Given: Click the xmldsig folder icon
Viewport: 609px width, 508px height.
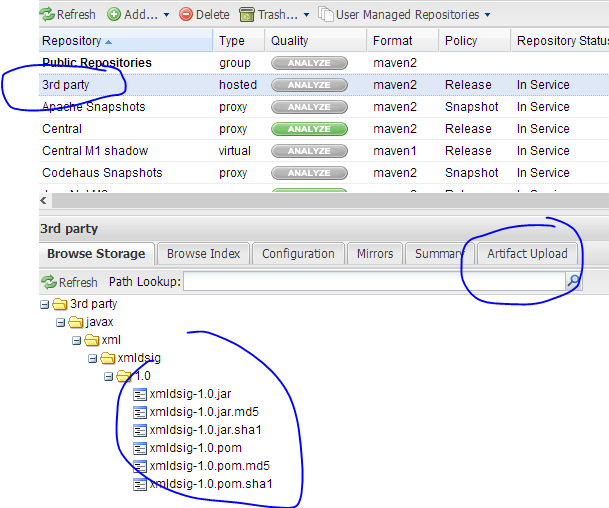Looking at the screenshot, I should [108, 358].
